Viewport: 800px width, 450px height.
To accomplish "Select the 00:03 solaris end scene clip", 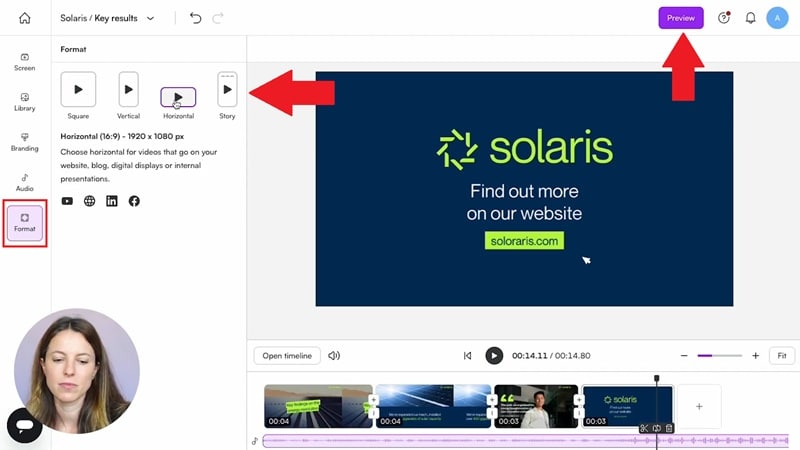I will coord(628,406).
